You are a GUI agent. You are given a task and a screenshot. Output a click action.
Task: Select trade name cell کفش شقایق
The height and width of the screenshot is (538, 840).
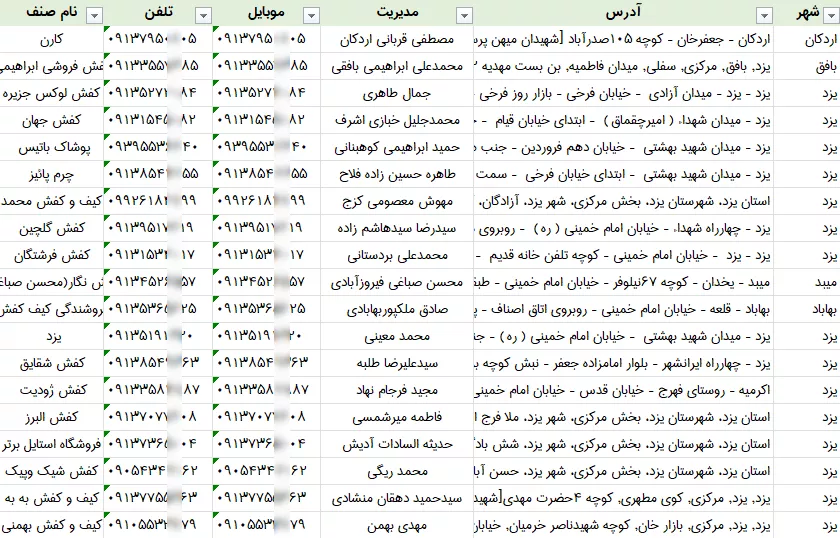coord(51,363)
